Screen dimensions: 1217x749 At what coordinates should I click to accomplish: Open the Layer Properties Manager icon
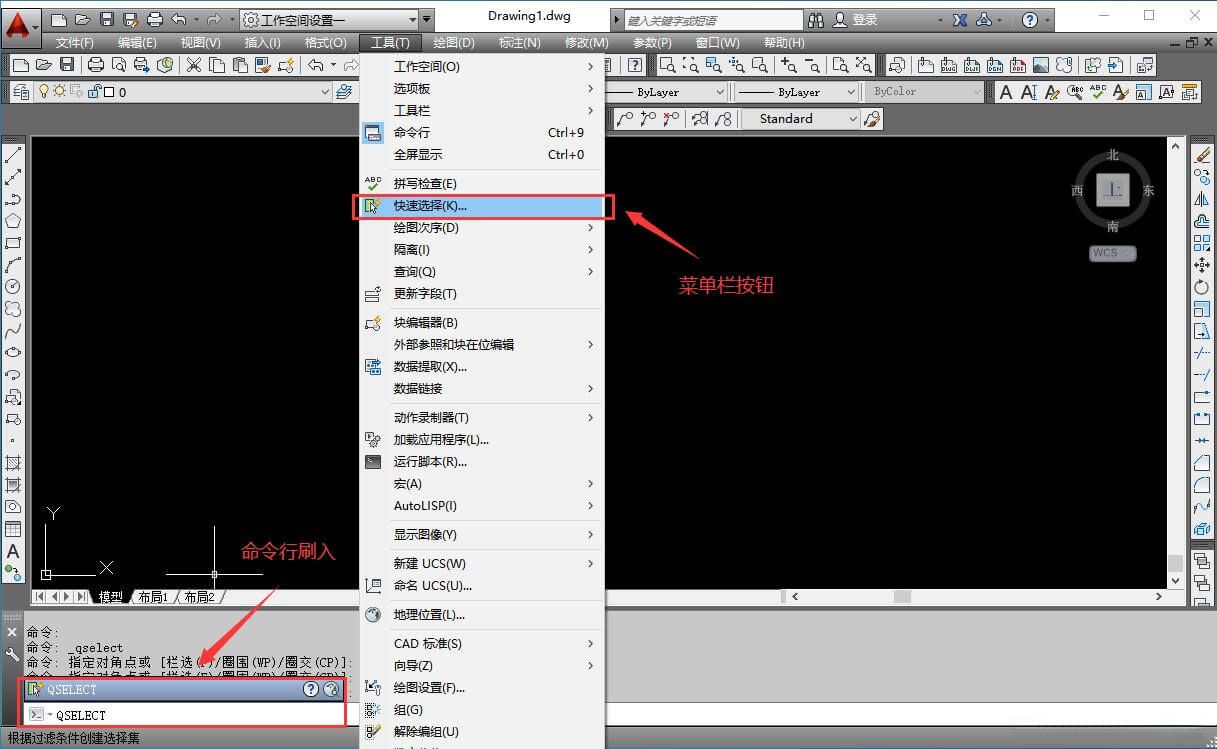pos(22,91)
